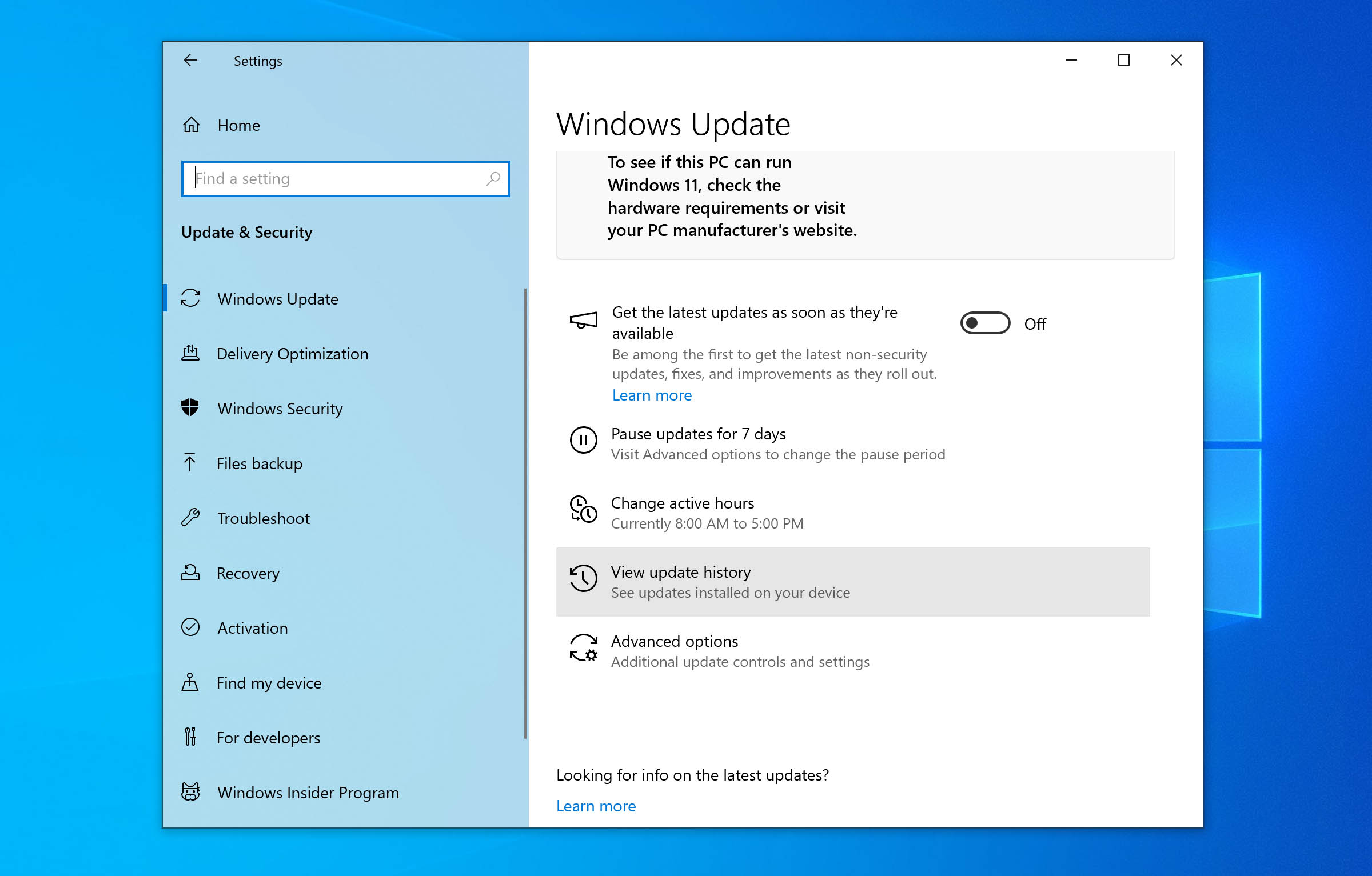Open Recovery settings

coord(345,573)
